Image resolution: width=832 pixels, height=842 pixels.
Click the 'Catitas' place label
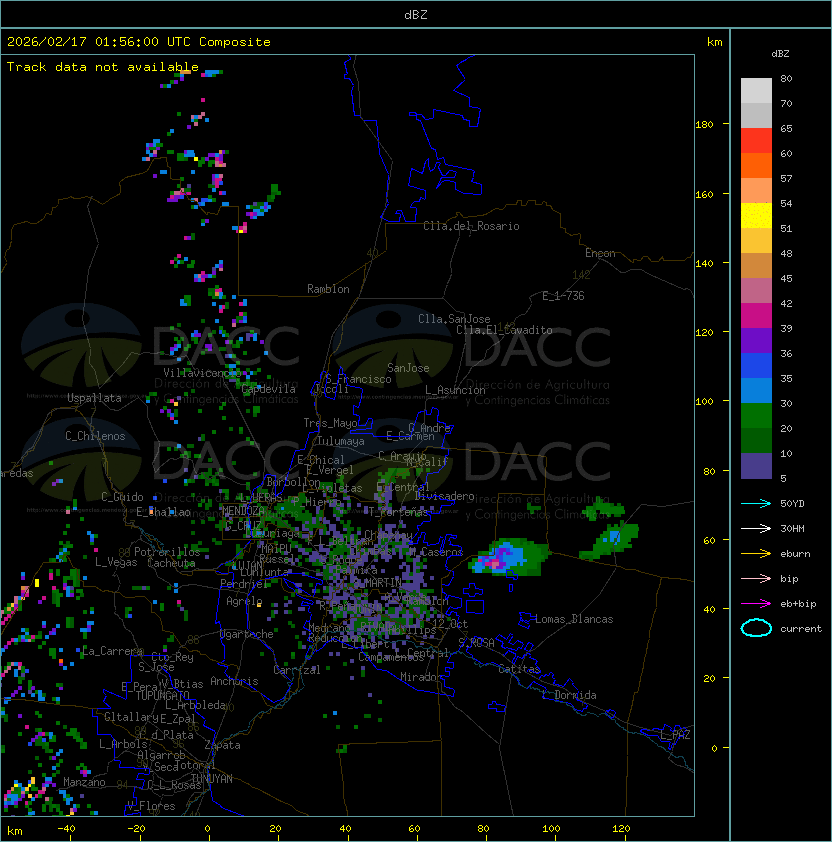[x=519, y=669]
